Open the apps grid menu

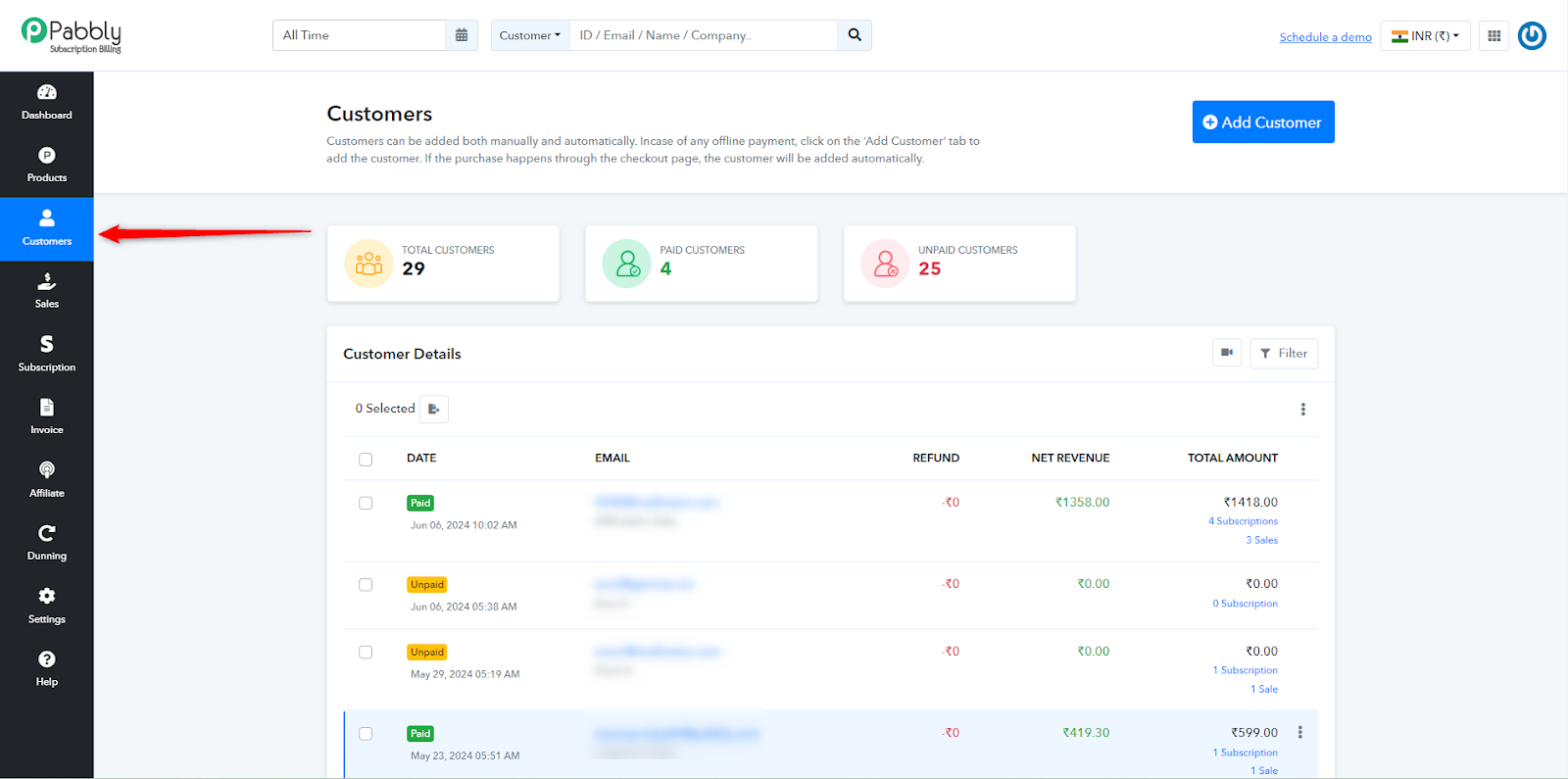pos(1494,36)
